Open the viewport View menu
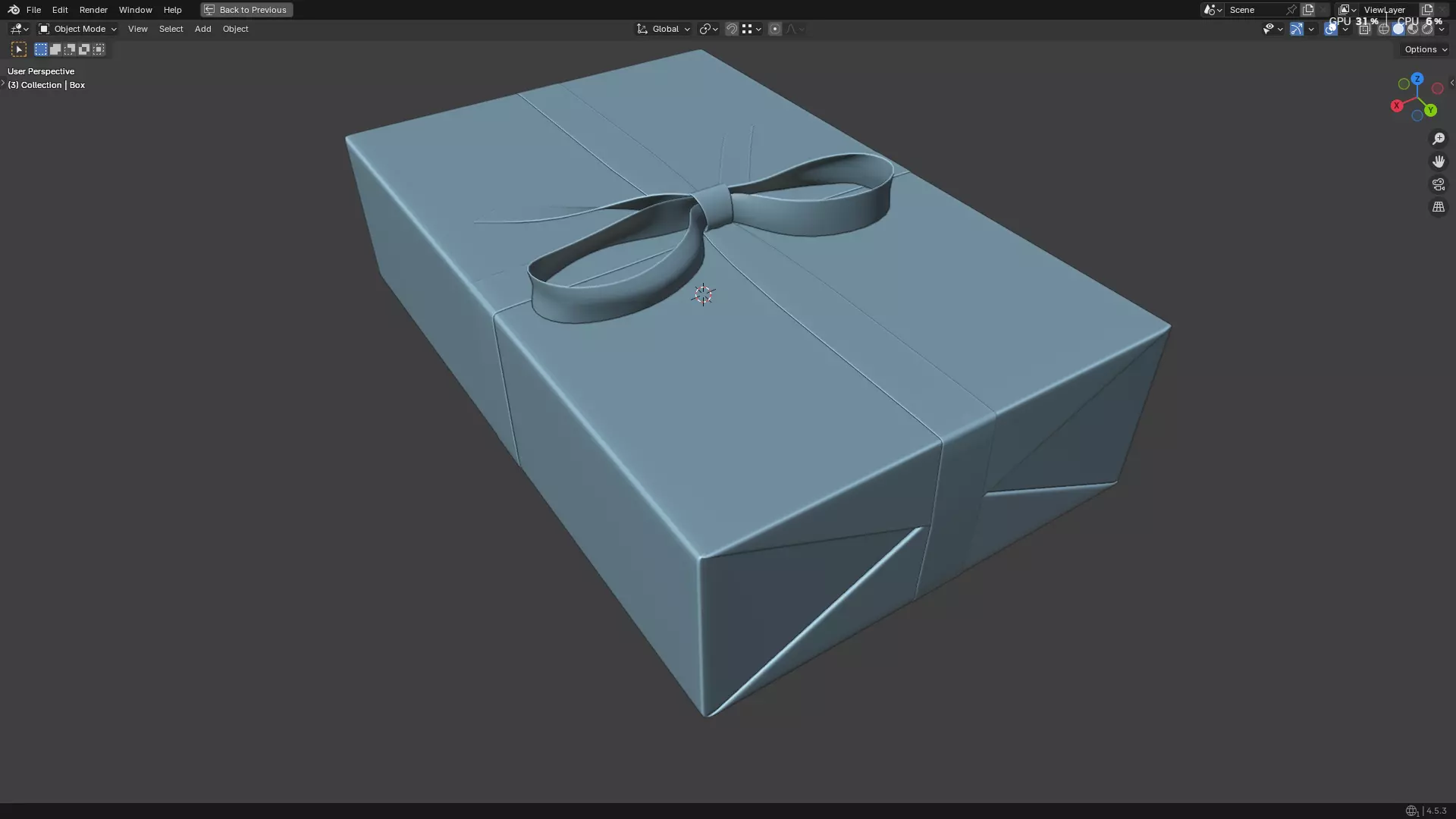Screen dimensions: 1456x819 pyautogui.click(x=138, y=29)
